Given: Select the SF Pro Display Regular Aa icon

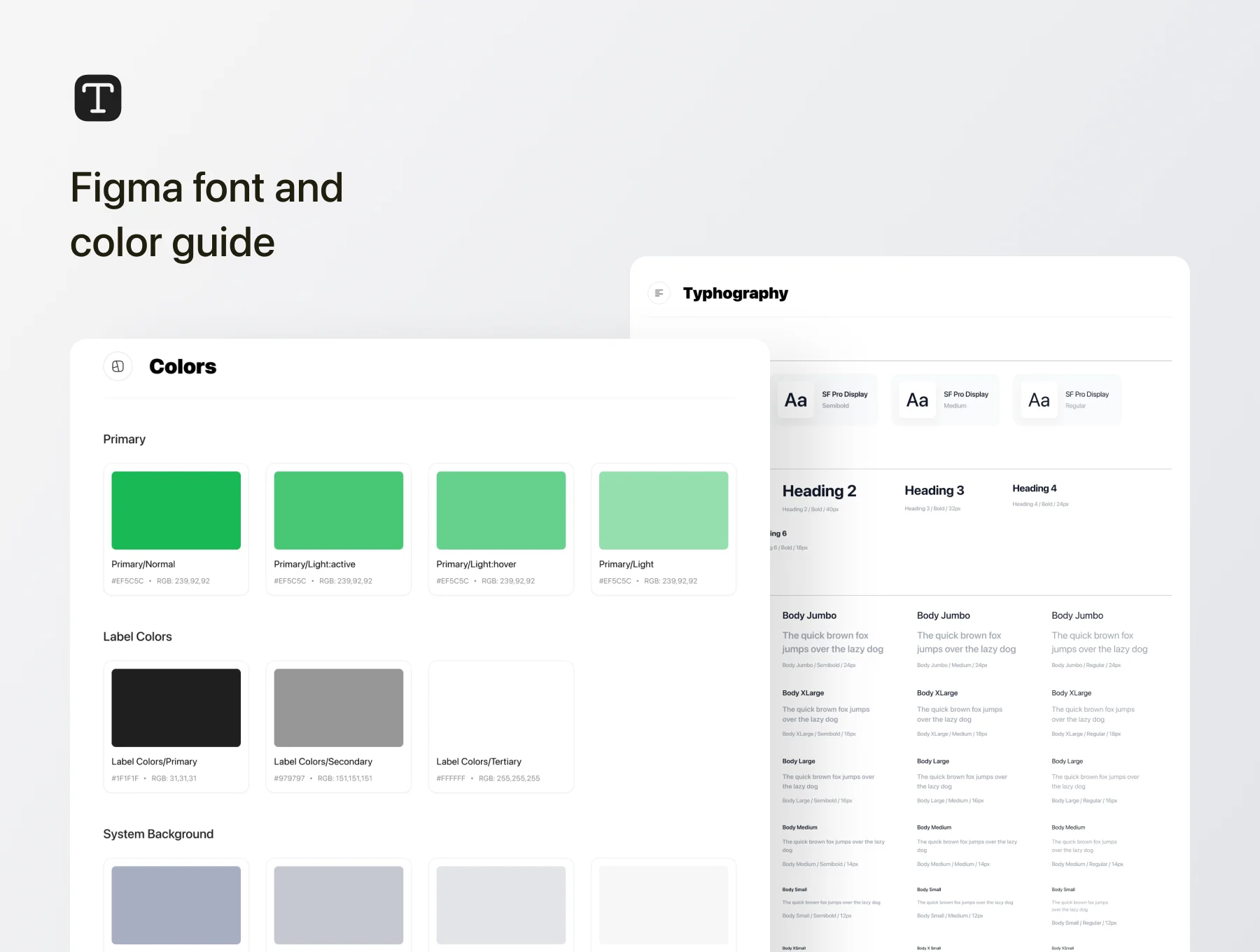Looking at the screenshot, I should click(1039, 399).
